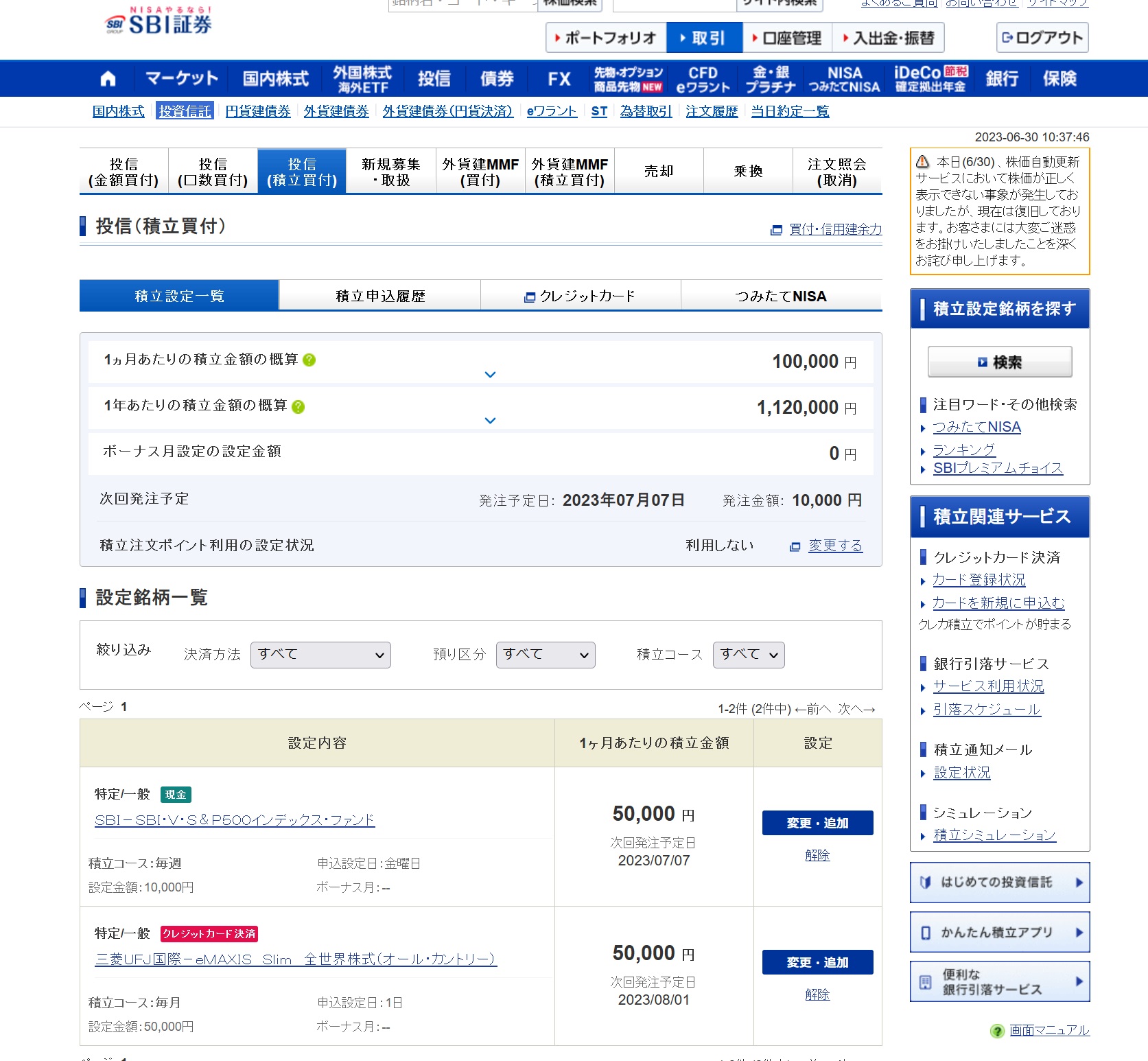Open 債券 in the navigation bar
Viewport: 1148px width, 1061px height.
click(x=497, y=79)
